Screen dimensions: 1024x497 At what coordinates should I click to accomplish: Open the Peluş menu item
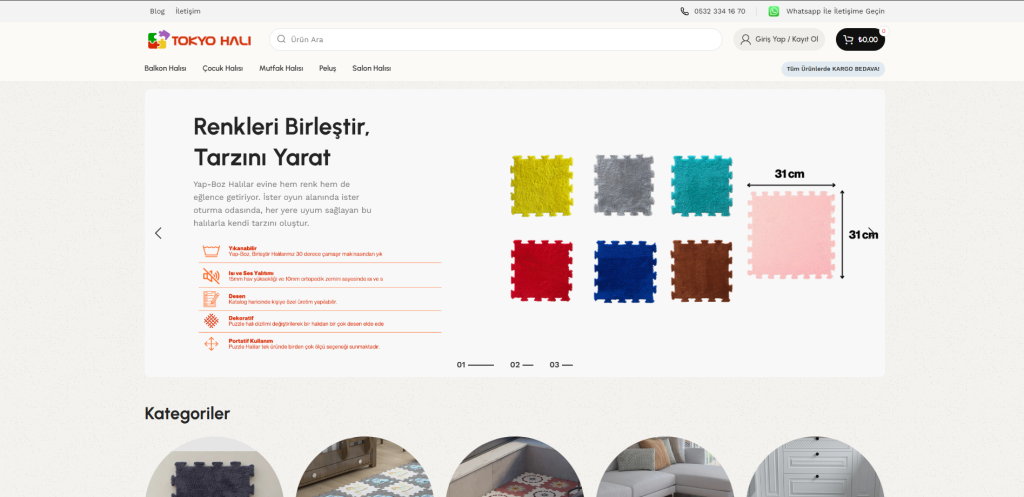[327, 68]
